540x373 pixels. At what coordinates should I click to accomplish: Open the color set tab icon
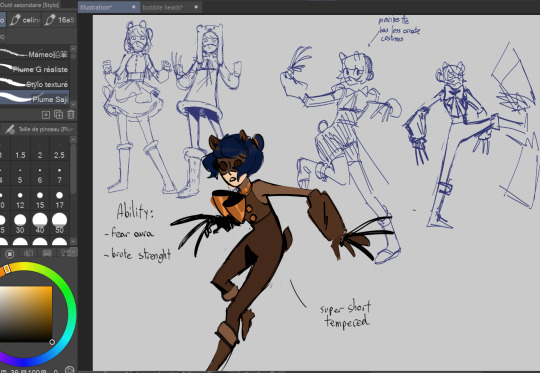(x=47, y=254)
